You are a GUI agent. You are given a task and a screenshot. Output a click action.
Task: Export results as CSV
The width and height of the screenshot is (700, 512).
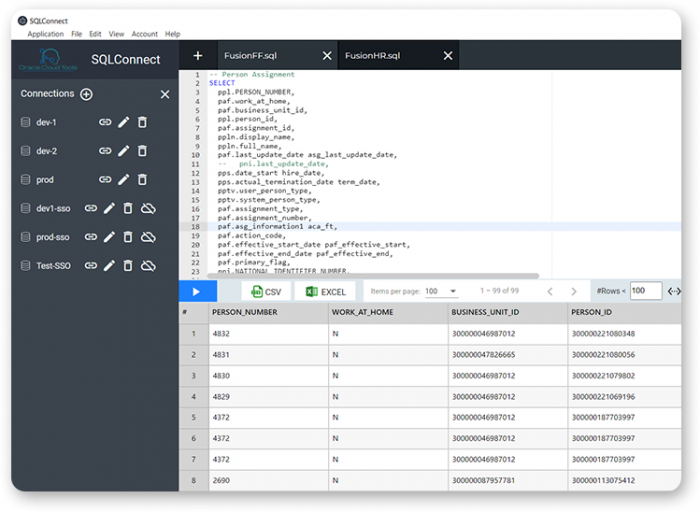coord(266,291)
